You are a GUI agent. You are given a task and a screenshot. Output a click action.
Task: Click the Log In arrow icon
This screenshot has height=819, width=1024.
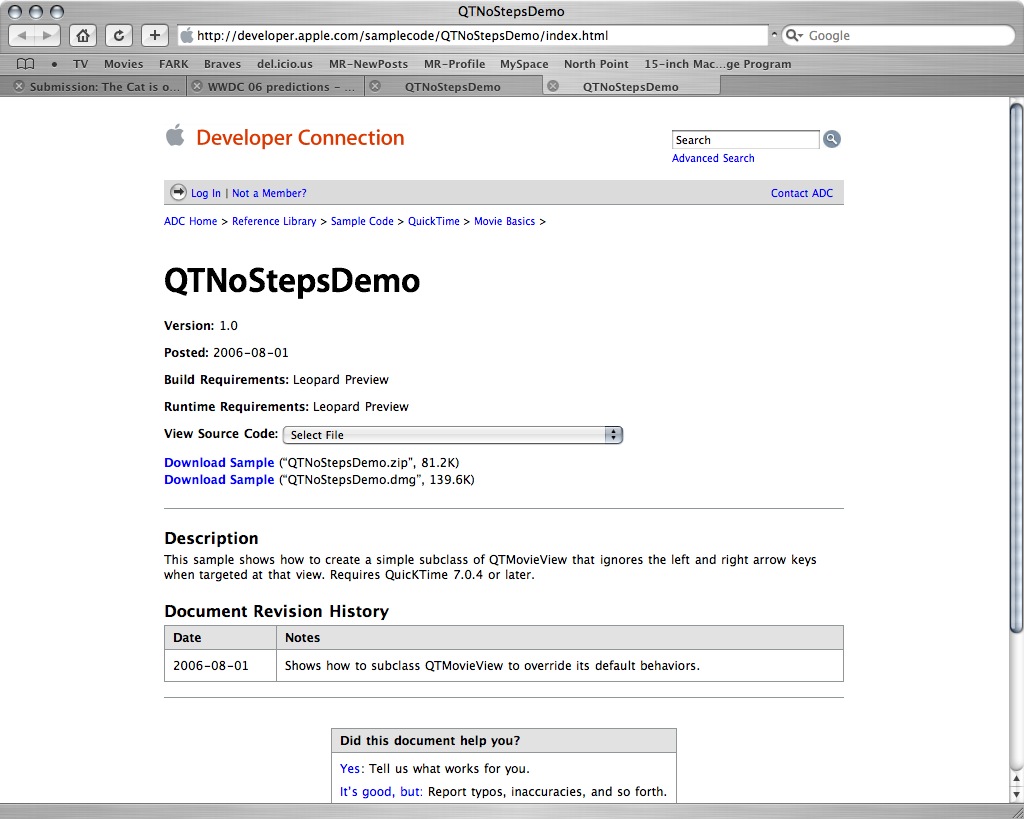[178, 192]
